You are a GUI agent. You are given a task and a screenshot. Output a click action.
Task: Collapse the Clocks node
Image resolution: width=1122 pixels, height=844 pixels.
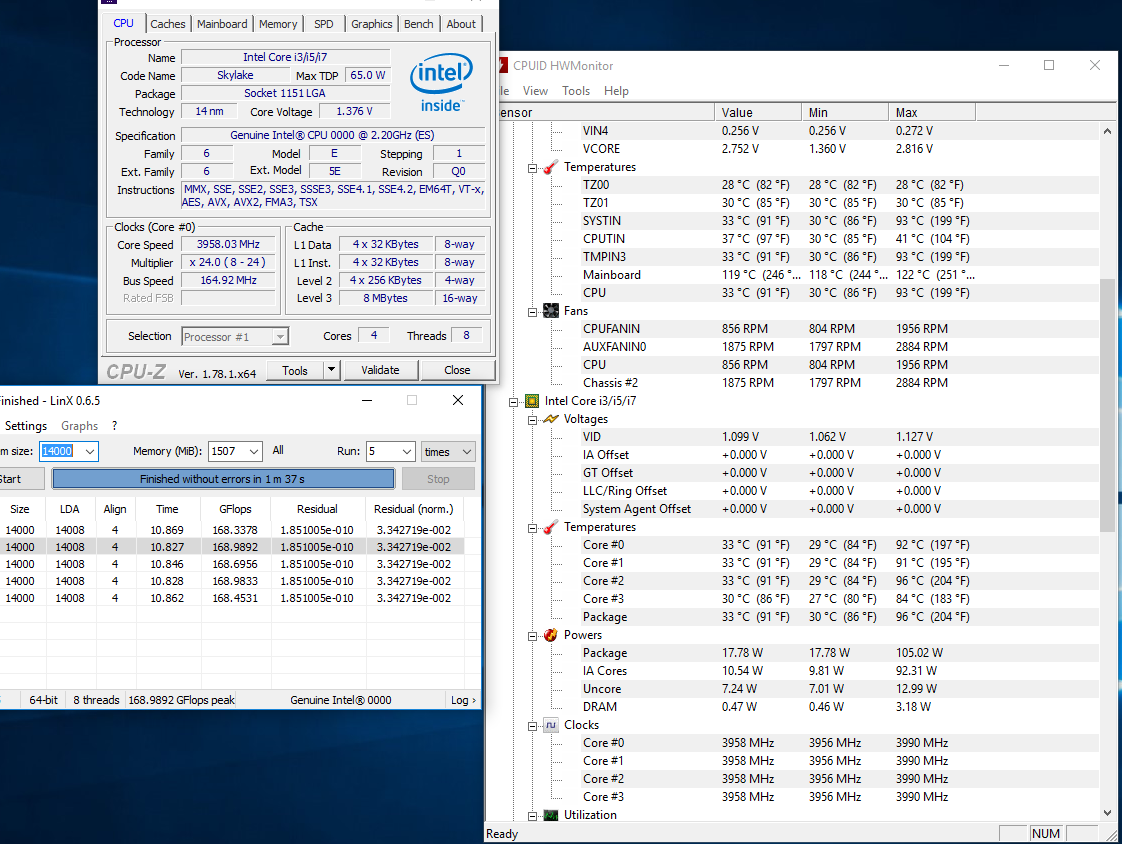click(x=532, y=727)
